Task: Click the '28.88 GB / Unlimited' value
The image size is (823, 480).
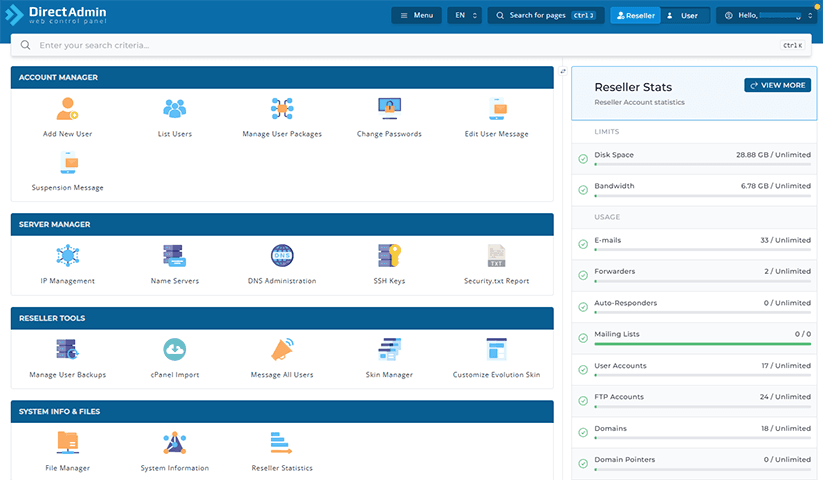Action: point(773,155)
